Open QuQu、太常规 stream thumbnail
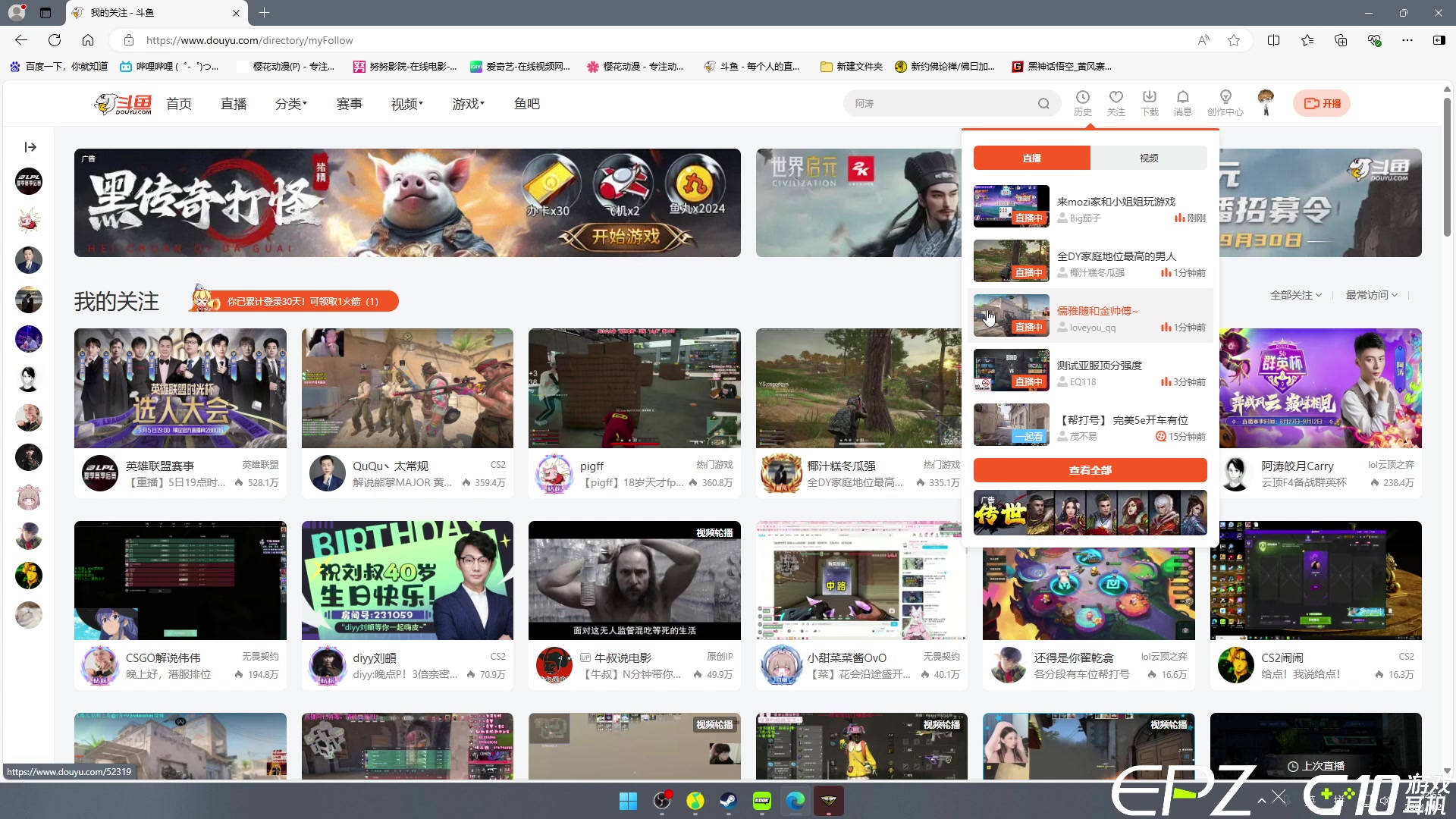 pos(407,388)
